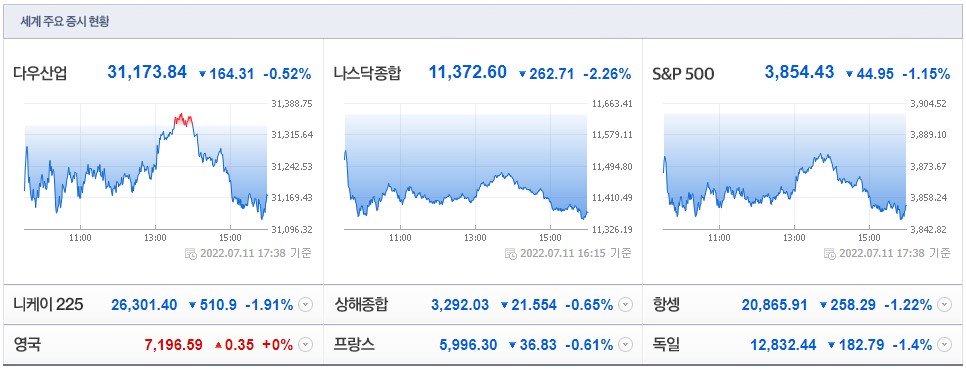Image resolution: width=966 pixels, height=370 pixels.
Task: Click the 다우산업 down-arrow change indicator
Action: tap(202, 74)
